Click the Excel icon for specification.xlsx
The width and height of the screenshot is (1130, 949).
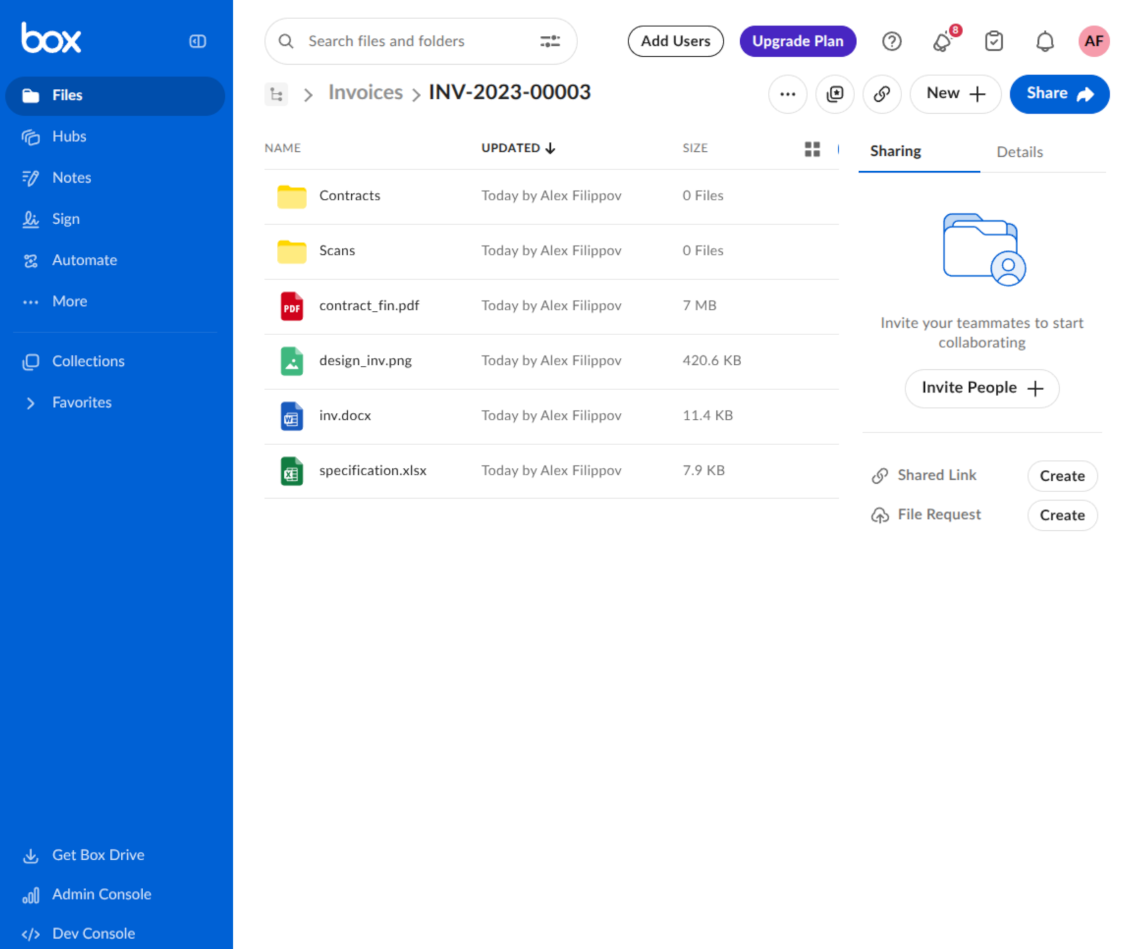point(292,471)
